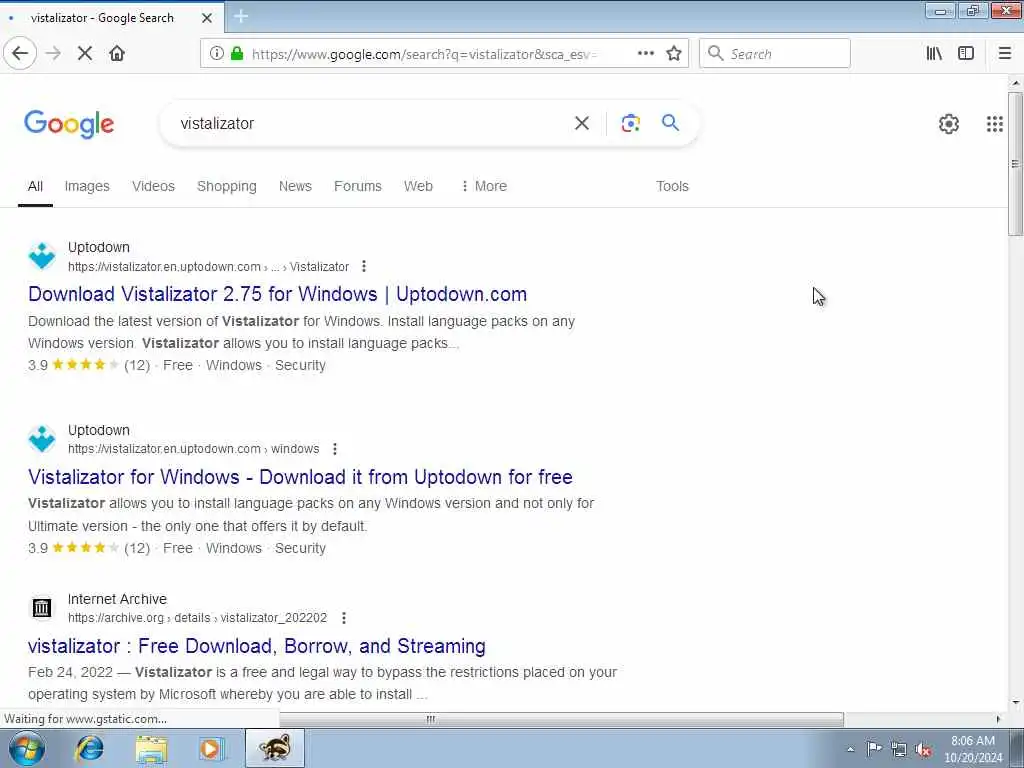Viewport: 1024px width, 768px height.
Task: Click the taskbar clock showing 8:06 AM
Action: (973, 749)
